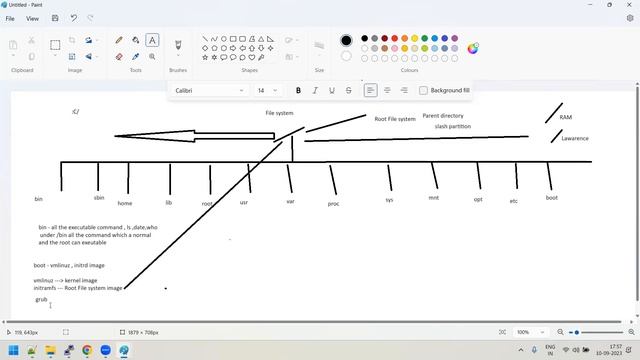Toggle Bold text formatting
The image size is (640, 360).
pyautogui.click(x=298, y=90)
